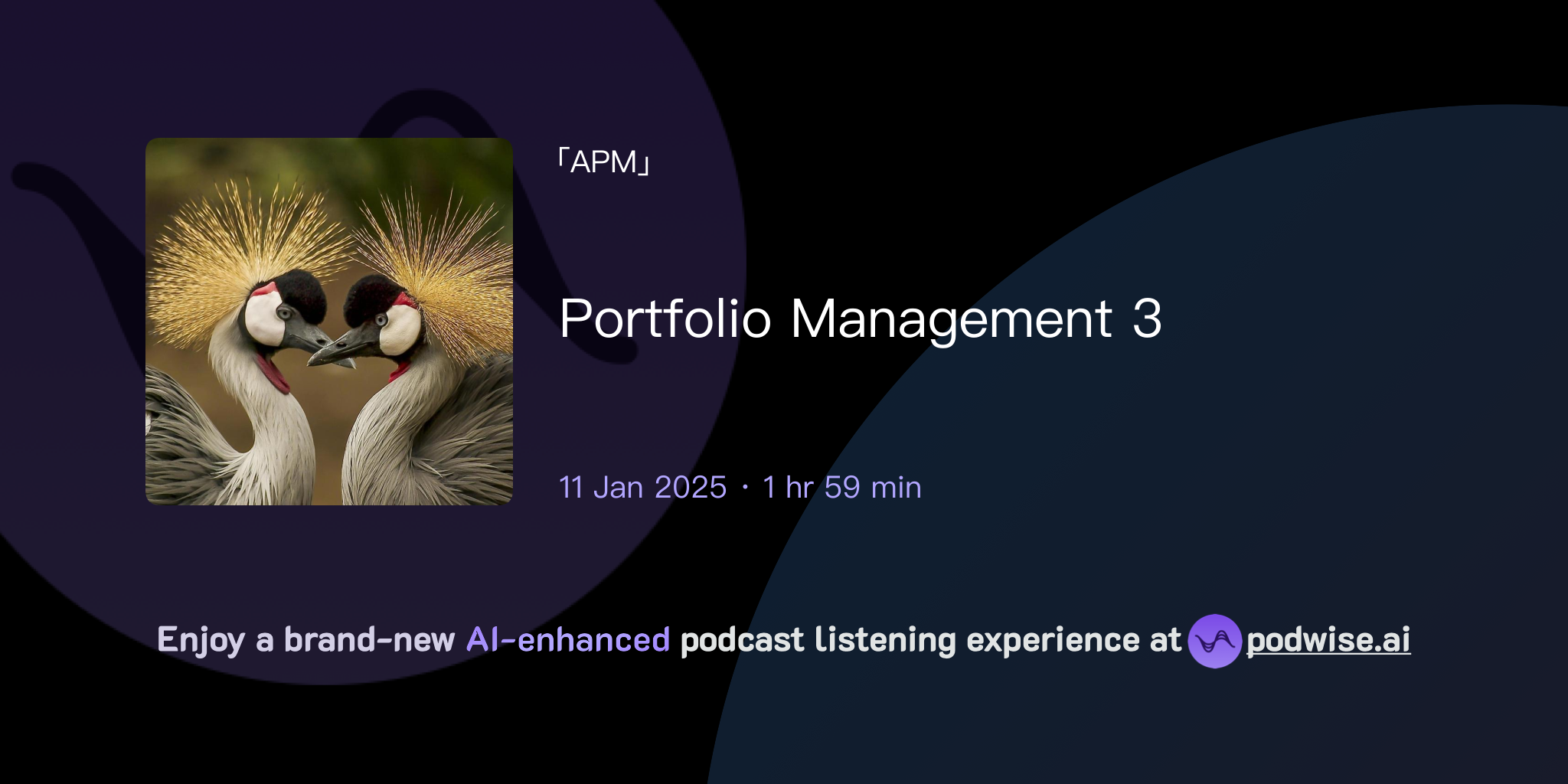1568x784 pixels.
Task: Expand the date 11 Jan 2025 entry
Action: (x=642, y=486)
